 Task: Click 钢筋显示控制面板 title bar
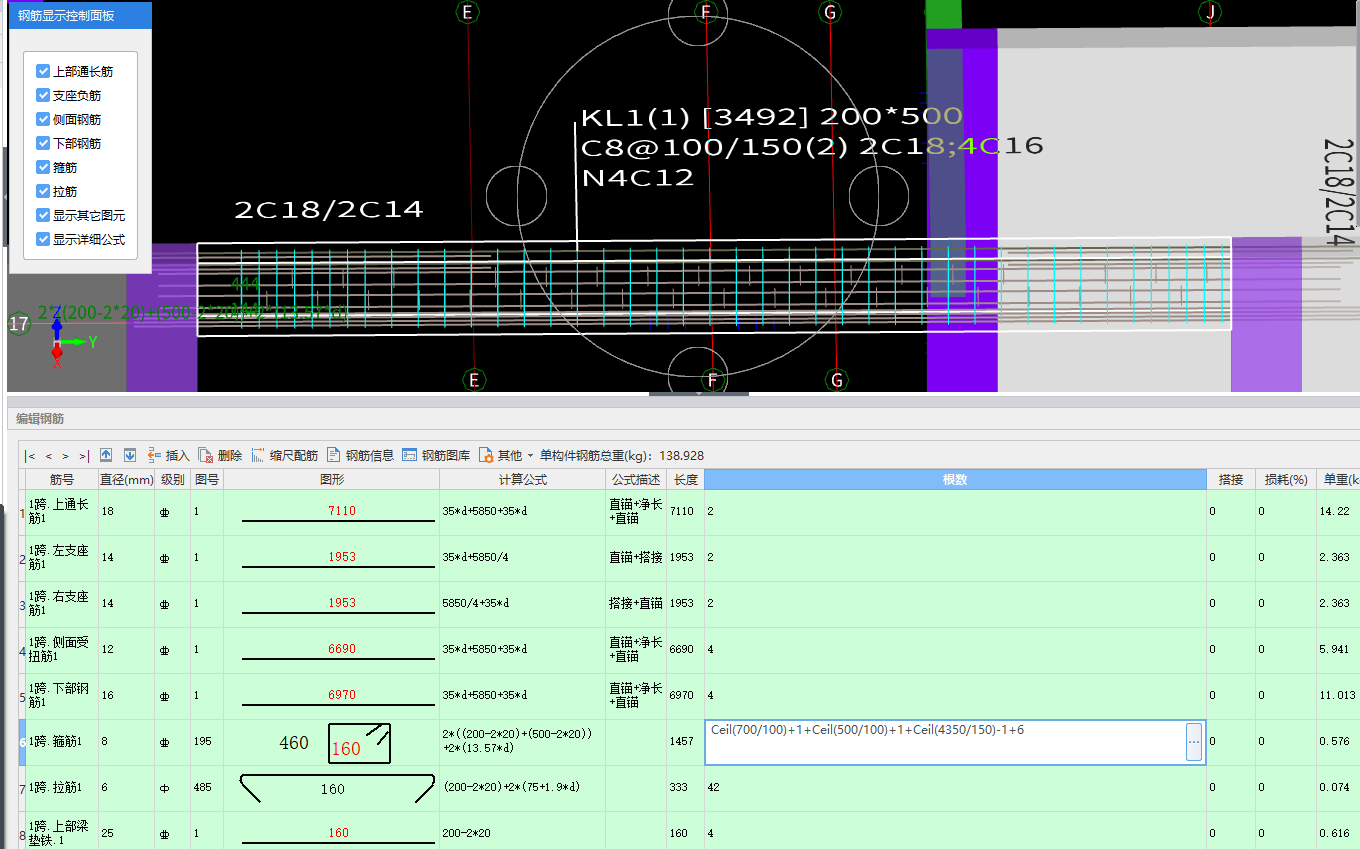(80, 15)
